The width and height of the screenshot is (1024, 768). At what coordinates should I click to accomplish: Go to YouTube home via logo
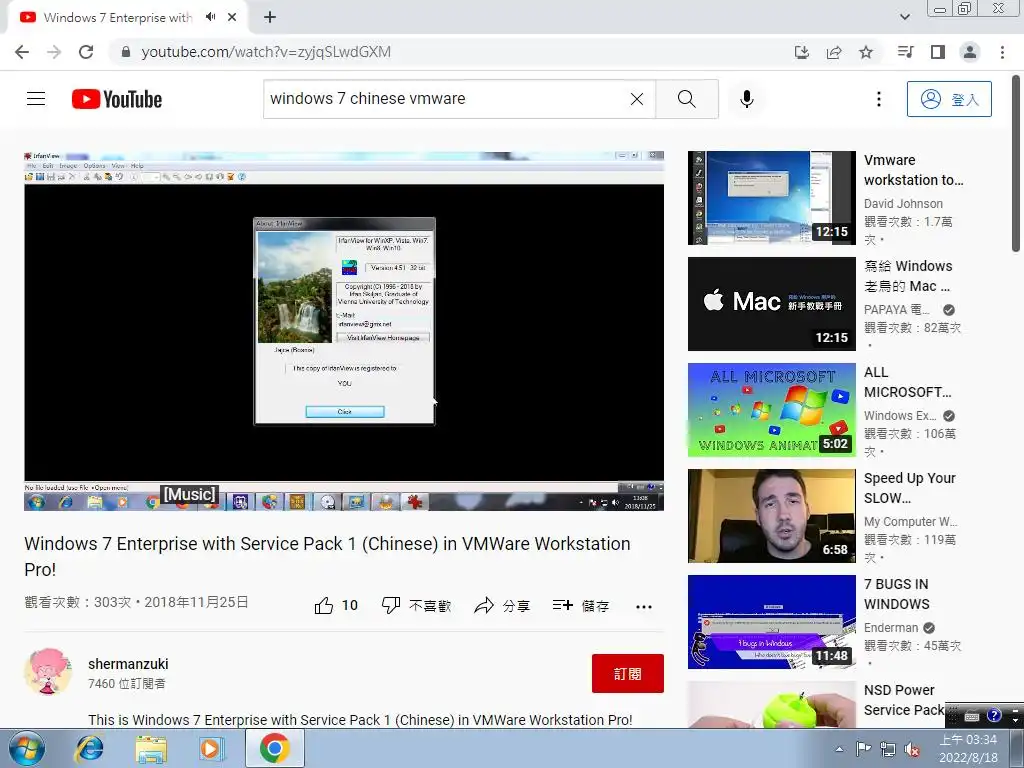[x=117, y=99]
